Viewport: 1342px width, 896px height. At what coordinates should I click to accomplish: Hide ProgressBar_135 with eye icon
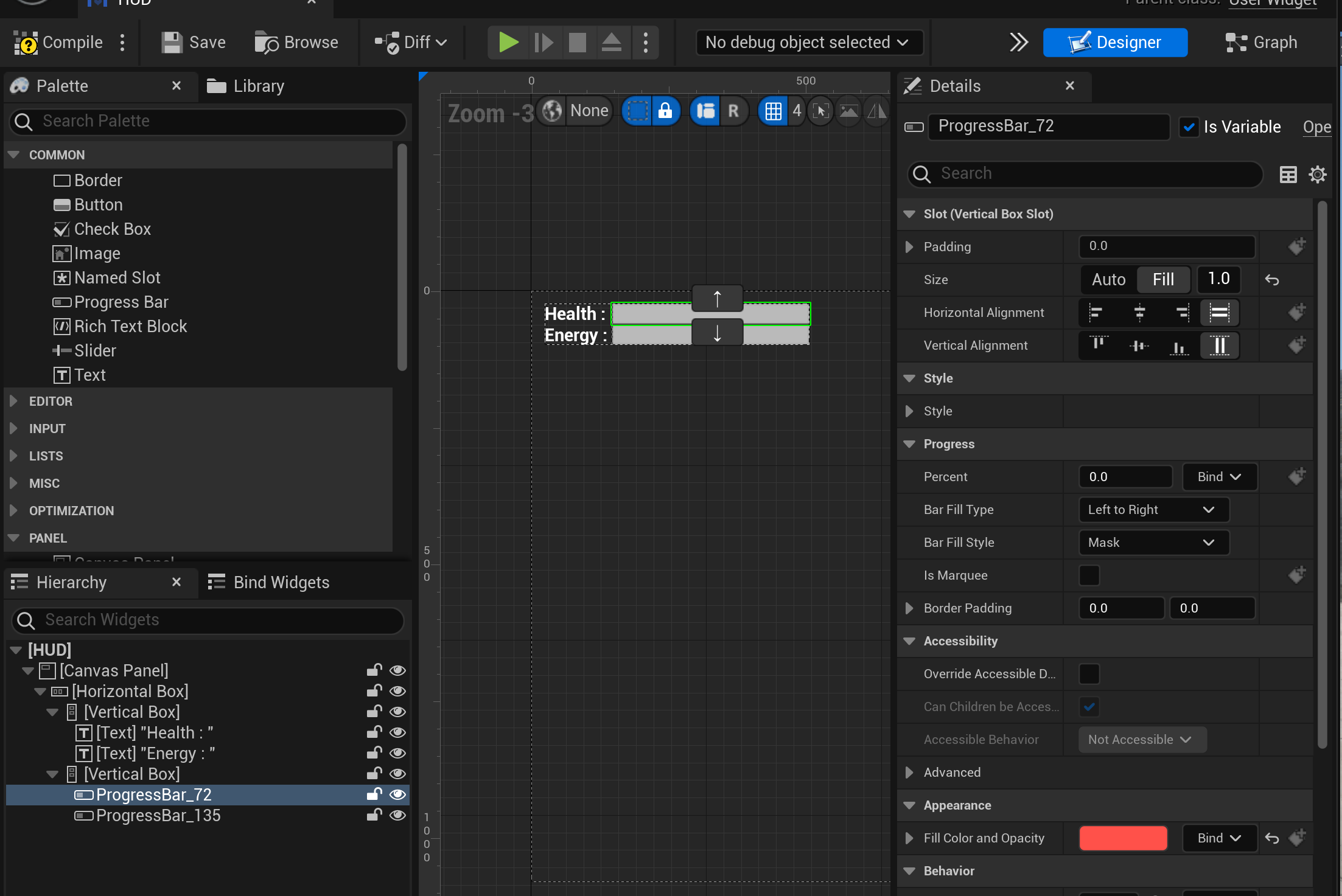[x=397, y=815]
